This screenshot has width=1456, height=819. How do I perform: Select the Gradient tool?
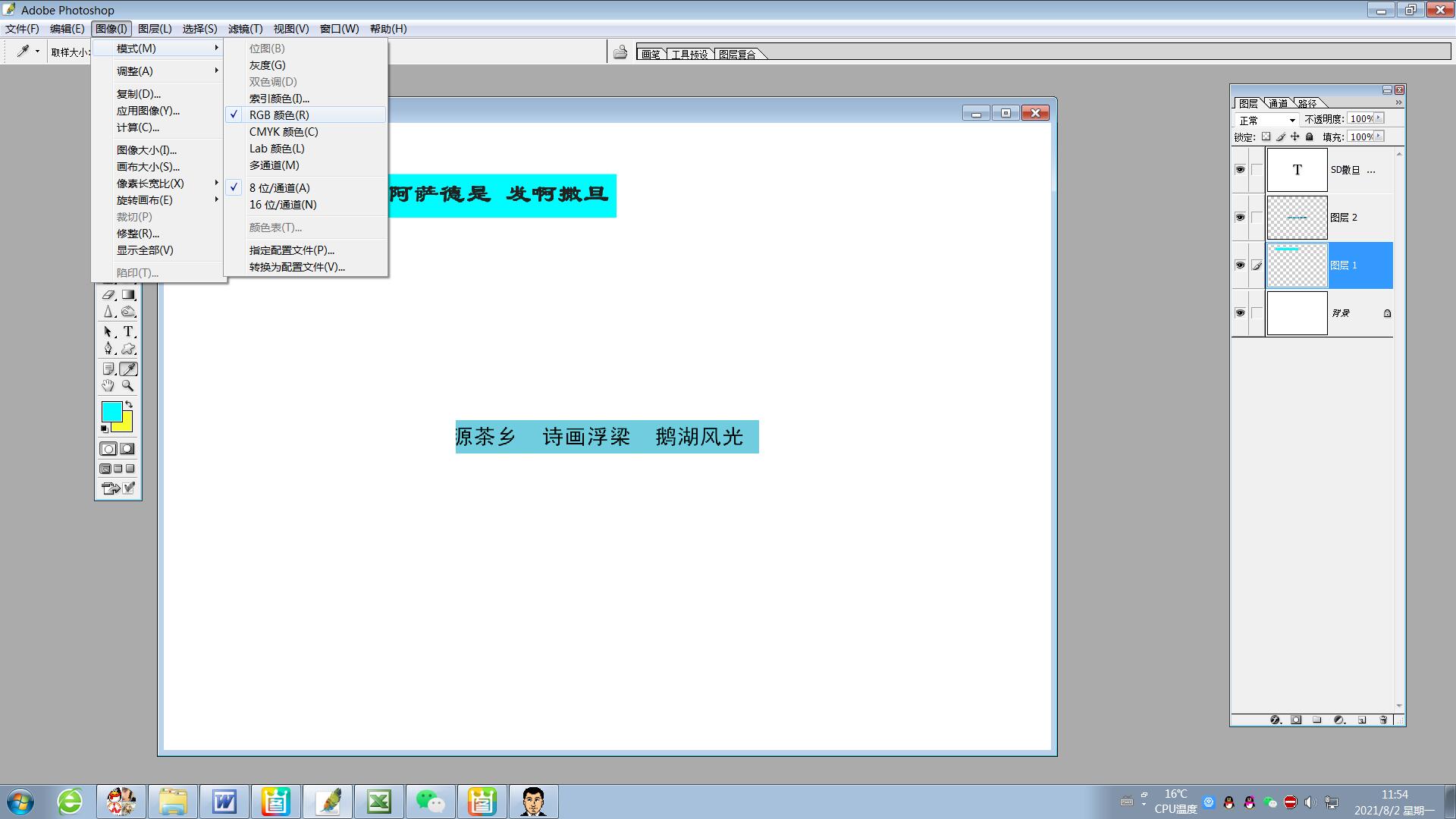(x=128, y=294)
